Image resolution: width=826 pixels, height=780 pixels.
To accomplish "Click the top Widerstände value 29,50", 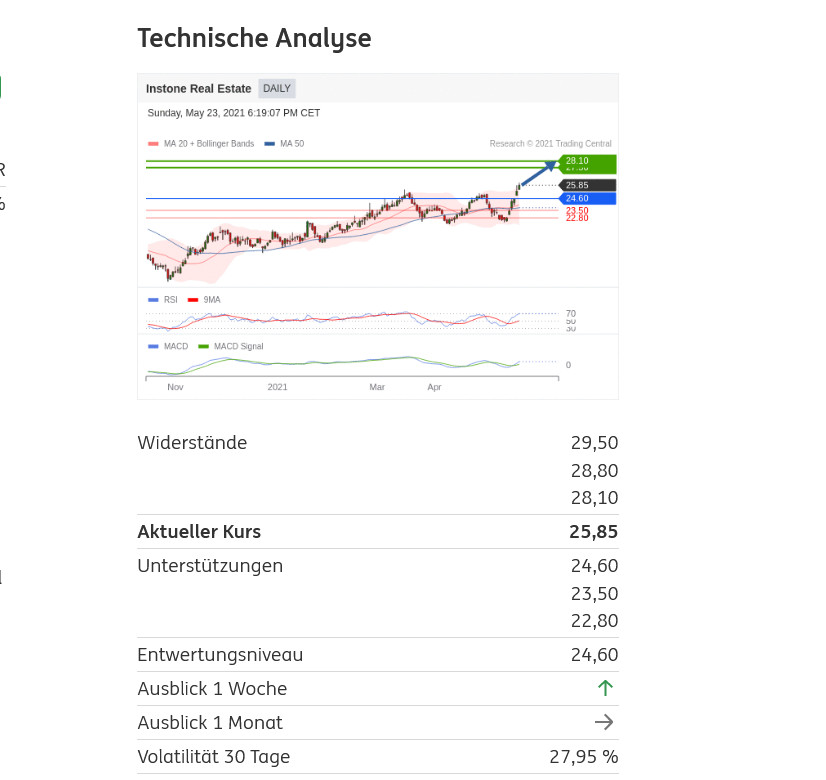I will 594,443.
